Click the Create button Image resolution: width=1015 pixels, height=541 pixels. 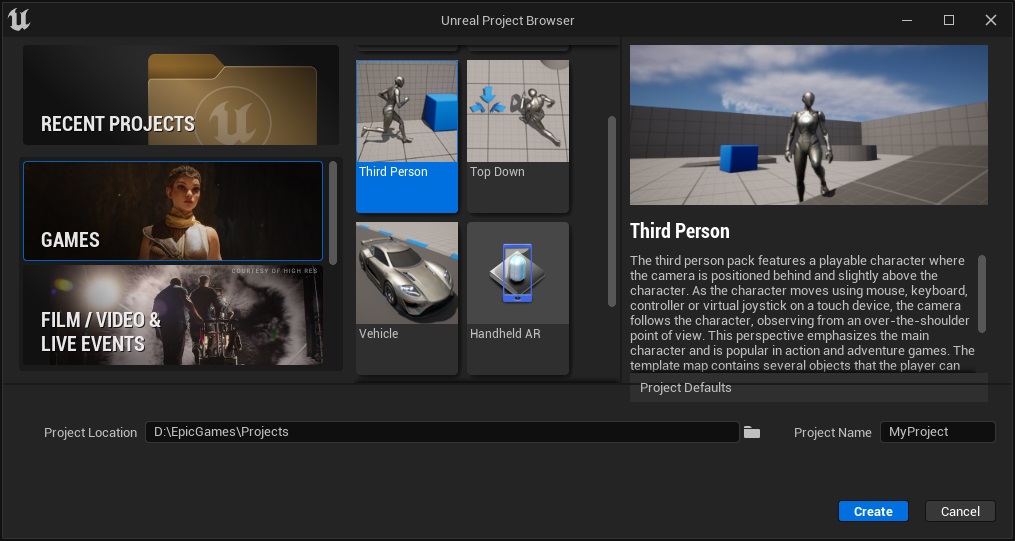pos(873,511)
